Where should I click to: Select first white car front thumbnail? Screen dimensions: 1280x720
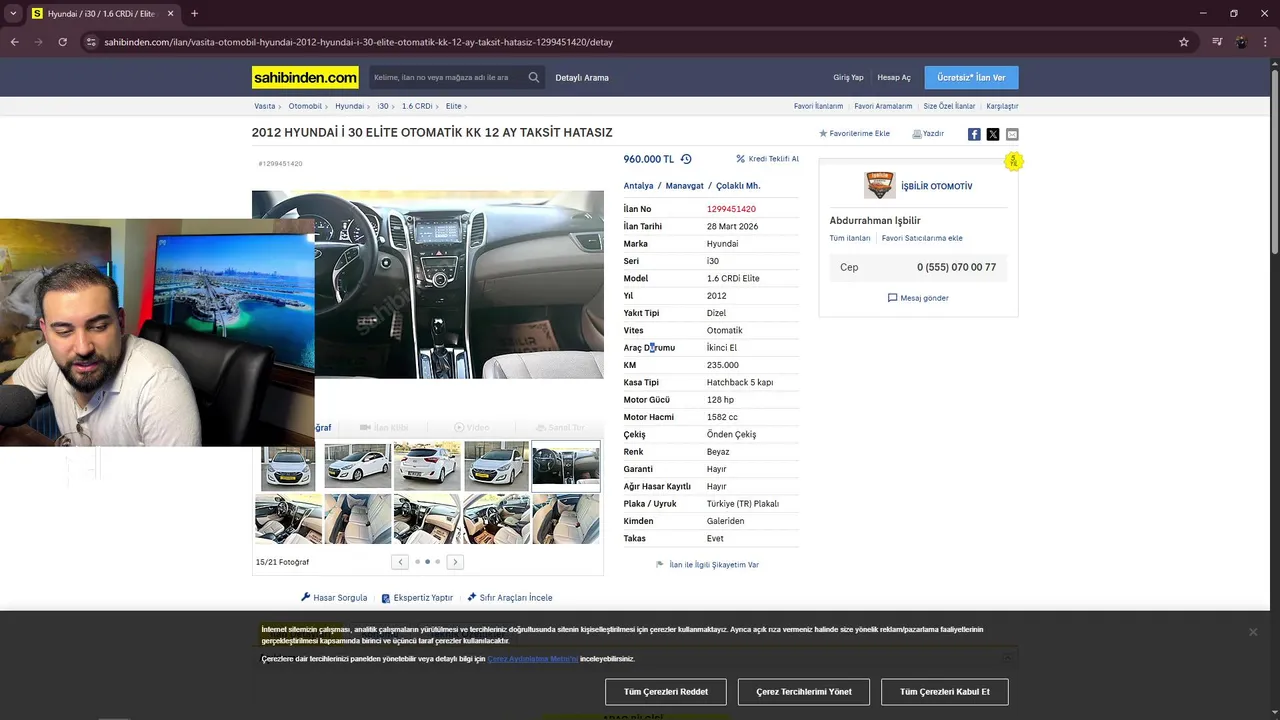coord(288,466)
